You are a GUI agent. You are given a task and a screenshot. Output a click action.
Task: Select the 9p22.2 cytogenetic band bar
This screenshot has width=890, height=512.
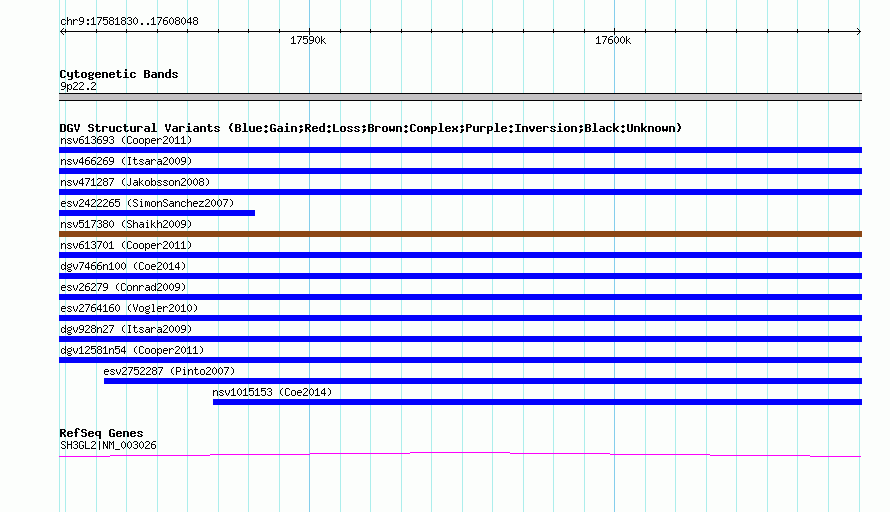[x=460, y=97]
